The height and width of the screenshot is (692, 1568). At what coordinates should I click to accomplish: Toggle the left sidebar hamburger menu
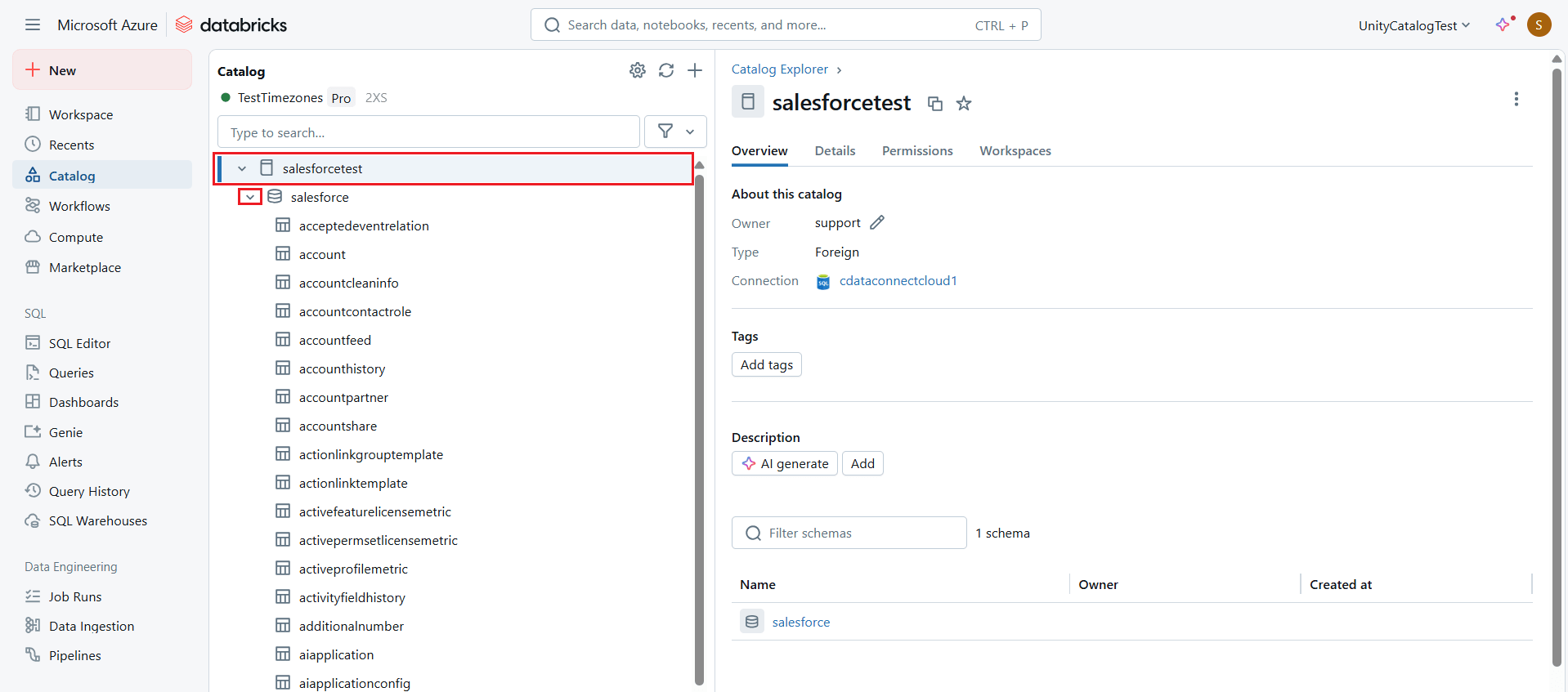(33, 25)
